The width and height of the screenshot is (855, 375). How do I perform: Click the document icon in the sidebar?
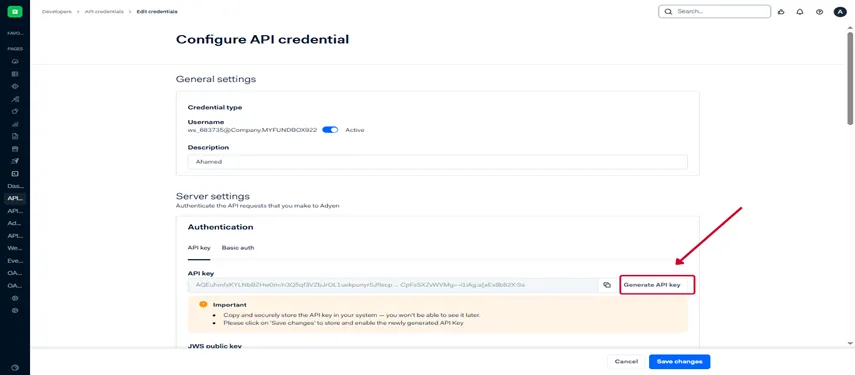(15, 136)
